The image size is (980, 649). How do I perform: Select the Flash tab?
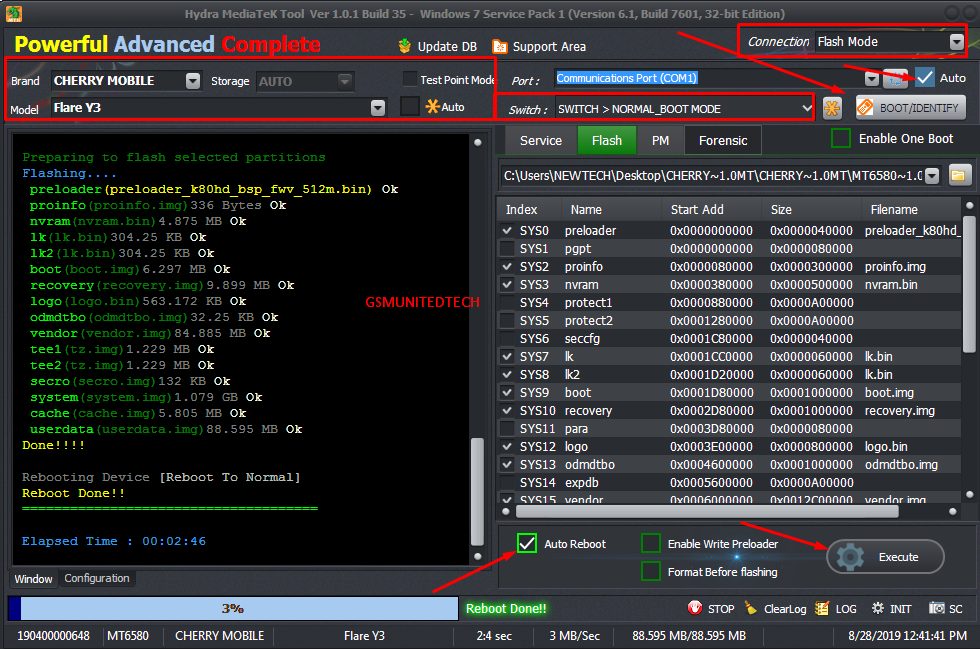coord(607,140)
